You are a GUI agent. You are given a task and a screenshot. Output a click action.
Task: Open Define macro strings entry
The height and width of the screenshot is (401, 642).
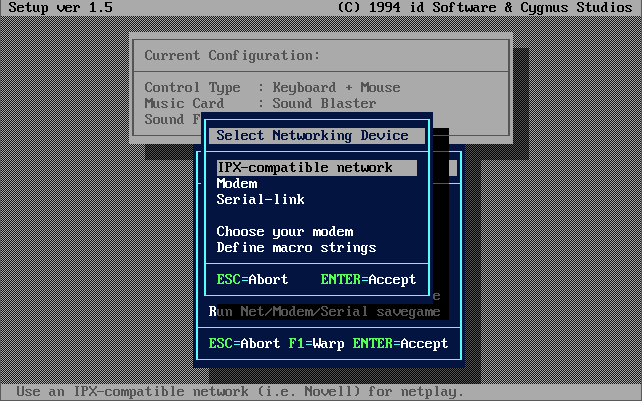pyautogui.click(x=296, y=248)
